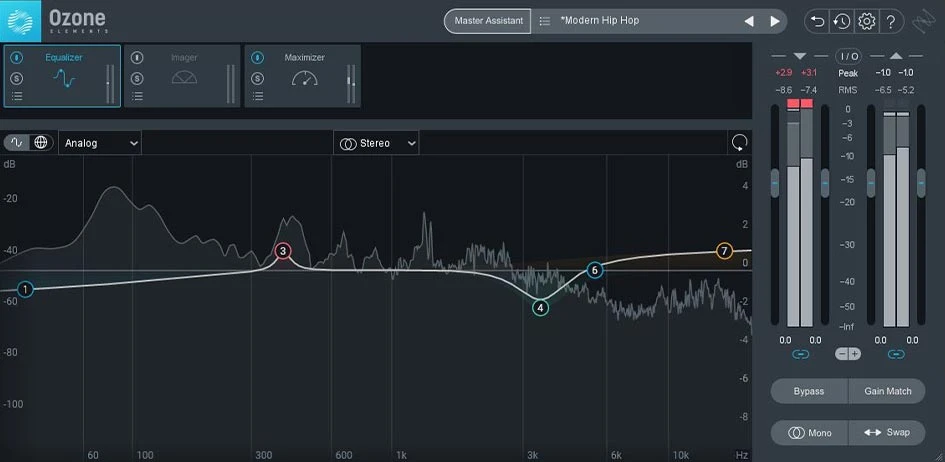
Task: Click the help question mark icon
Action: click(x=891, y=21)
